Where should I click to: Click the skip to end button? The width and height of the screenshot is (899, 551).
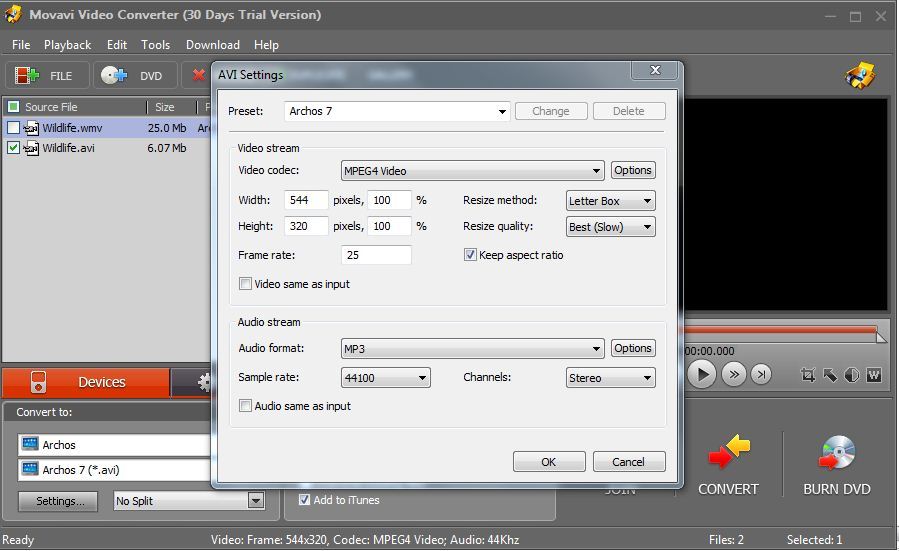coord(761,374)
